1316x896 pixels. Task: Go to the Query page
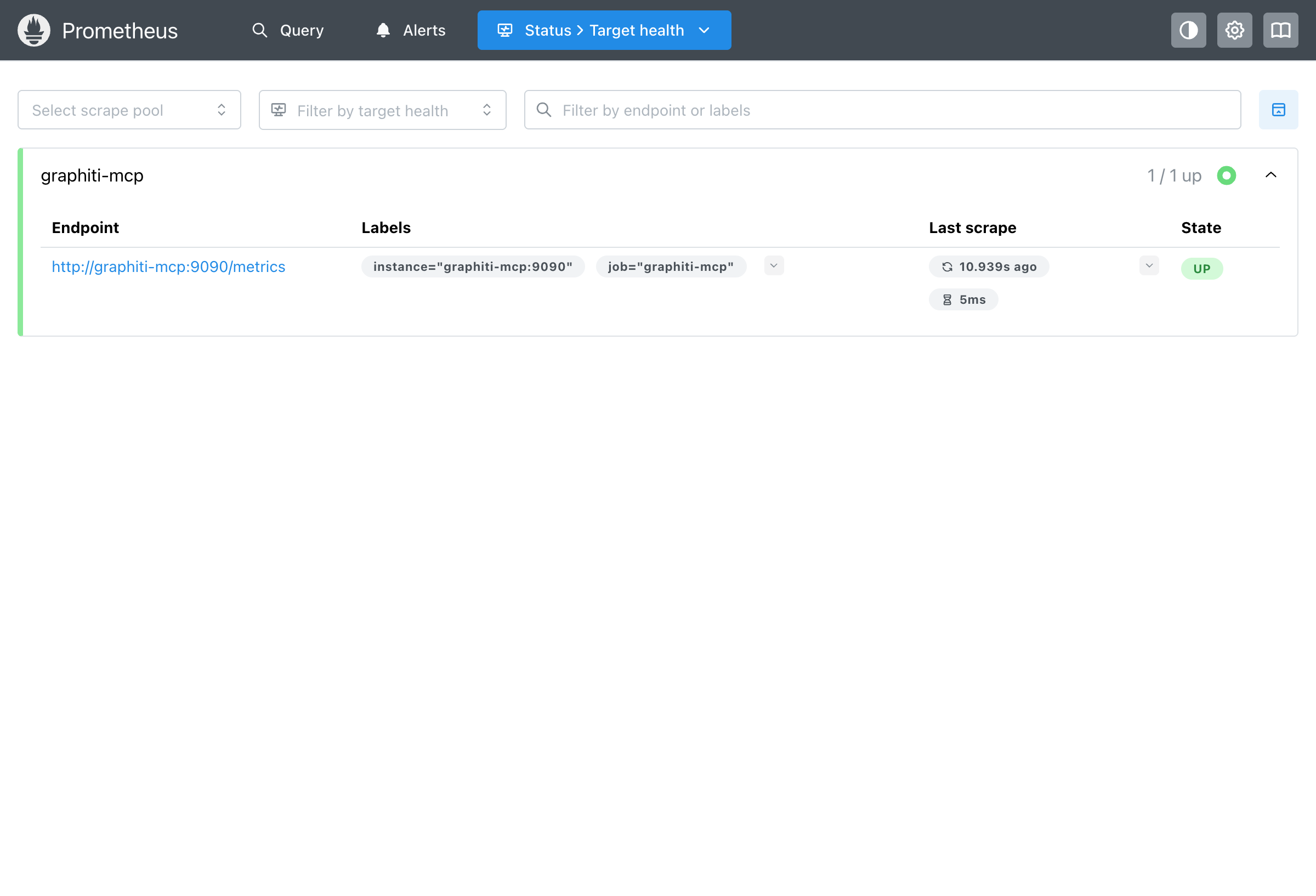pyautogui.click(x=288, y=30)
